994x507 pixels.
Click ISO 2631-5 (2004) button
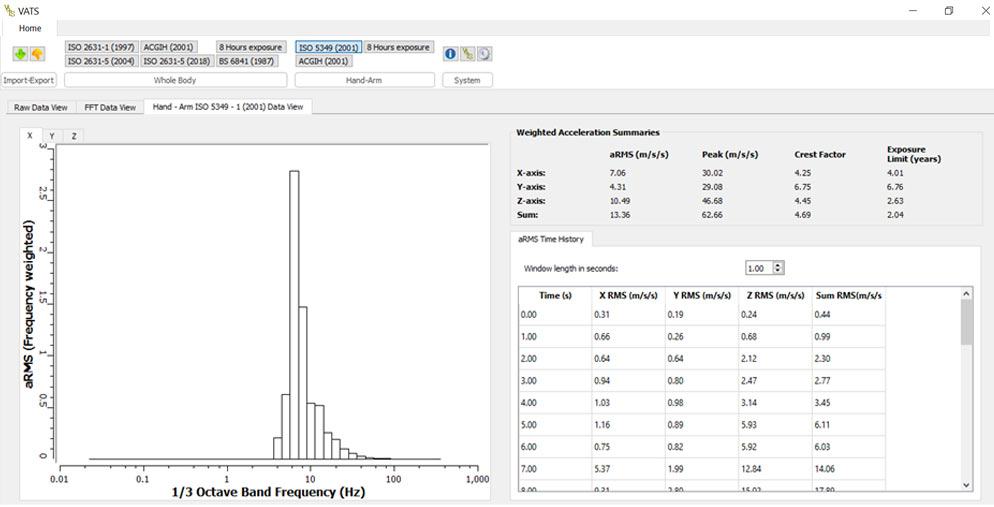tap(101, 61)
